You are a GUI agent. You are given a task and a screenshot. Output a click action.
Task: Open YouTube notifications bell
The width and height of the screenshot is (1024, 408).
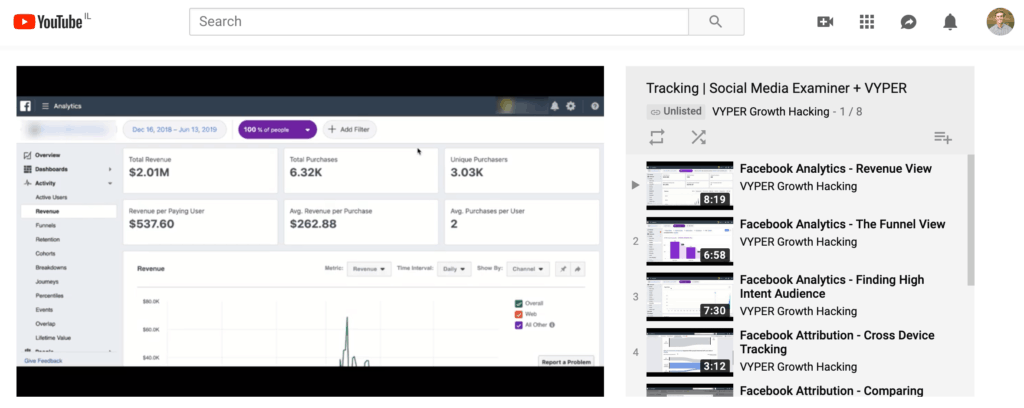(x=950, y=22)
